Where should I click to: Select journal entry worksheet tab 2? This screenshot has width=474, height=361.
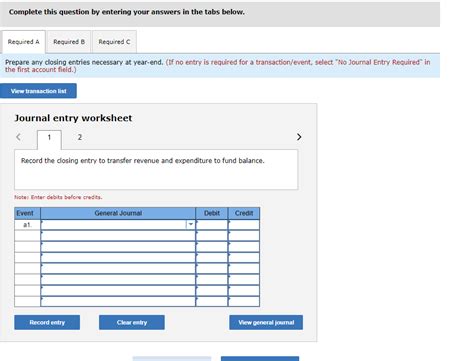tap(80, 137)
